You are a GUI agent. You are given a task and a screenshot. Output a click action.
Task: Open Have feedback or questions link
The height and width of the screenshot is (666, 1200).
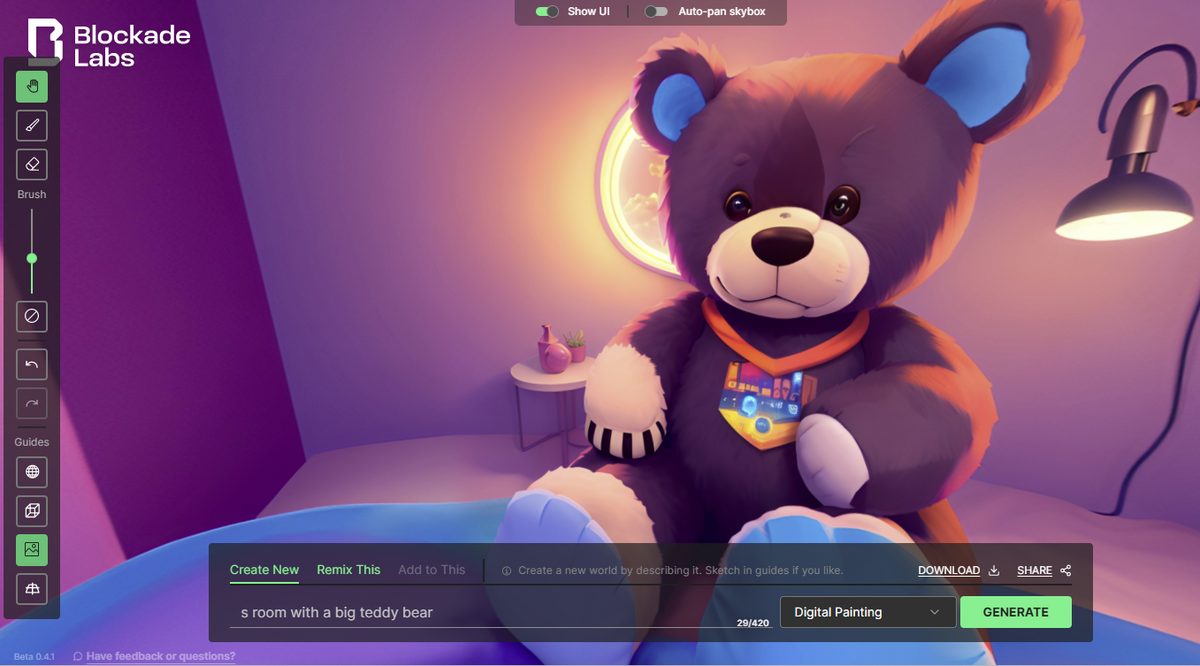pyautogui.click(x=161, y=657)
